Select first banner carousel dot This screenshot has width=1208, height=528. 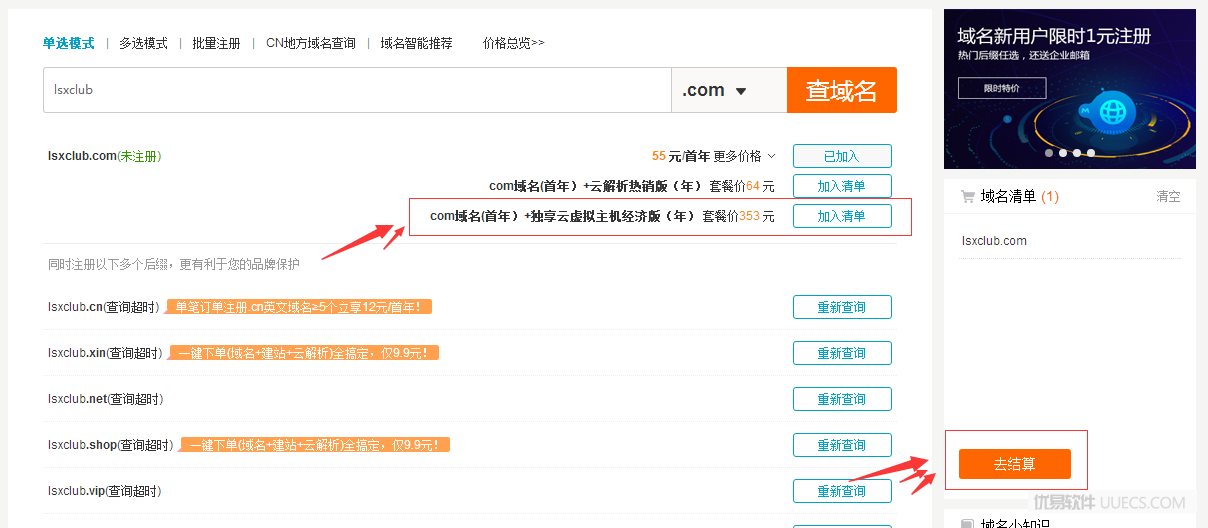pos(1049,153)
